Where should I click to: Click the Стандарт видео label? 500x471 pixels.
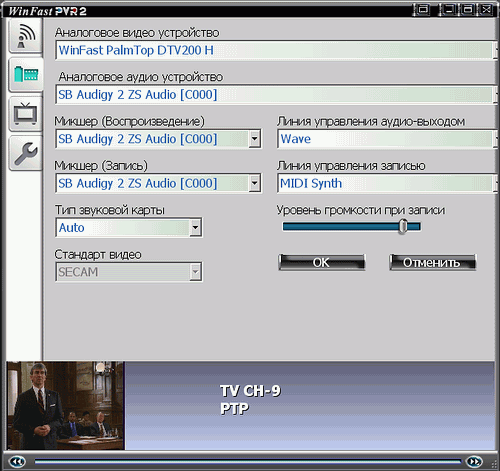point(98,255)
